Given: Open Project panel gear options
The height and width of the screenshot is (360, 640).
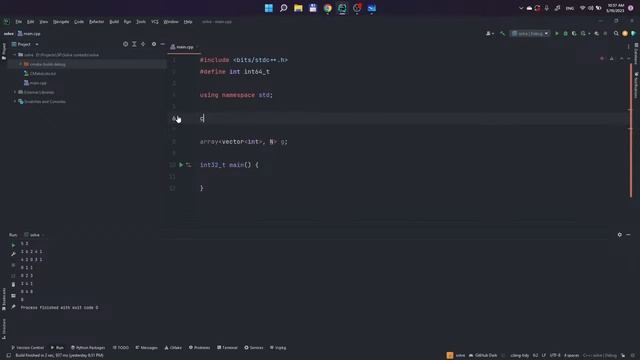Looking at the screenshot, I should (x=154, y=44).
